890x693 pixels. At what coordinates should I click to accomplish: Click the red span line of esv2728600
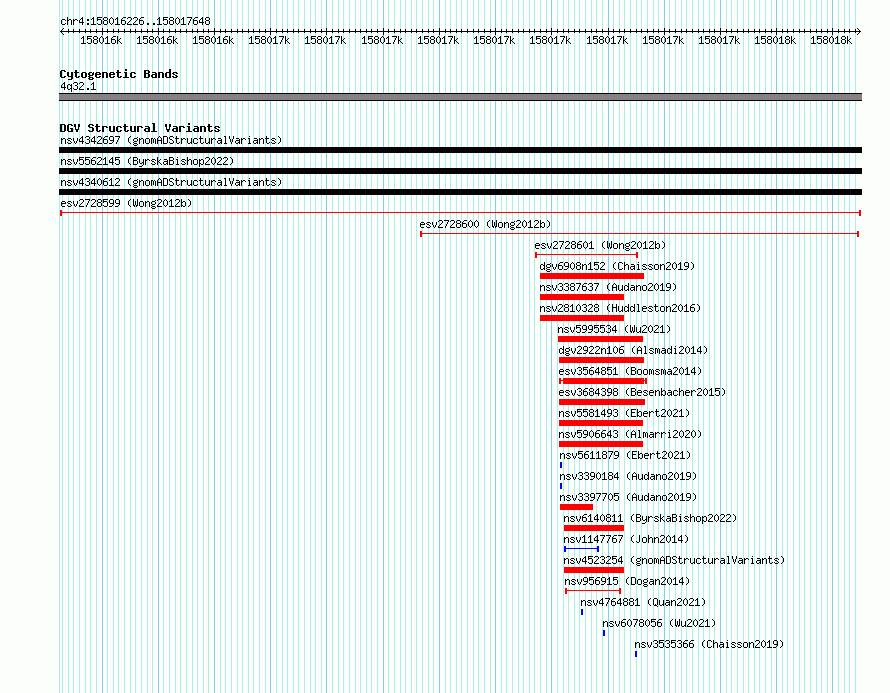(639, 234)
